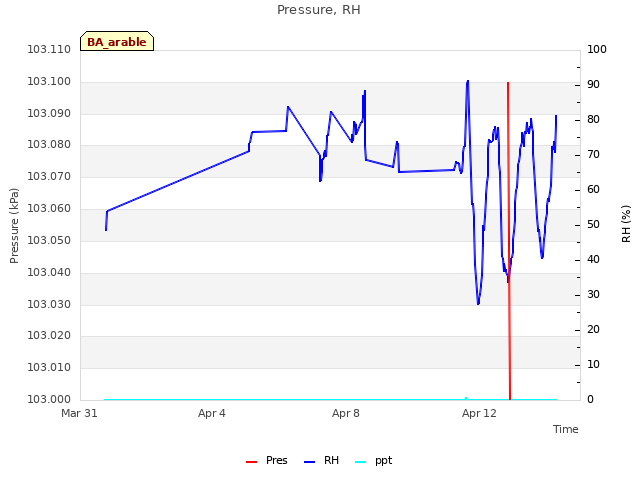Click the 103.090 pressure tick label
The height and width of the screenshot is (480, 640).
click(49, 113)
